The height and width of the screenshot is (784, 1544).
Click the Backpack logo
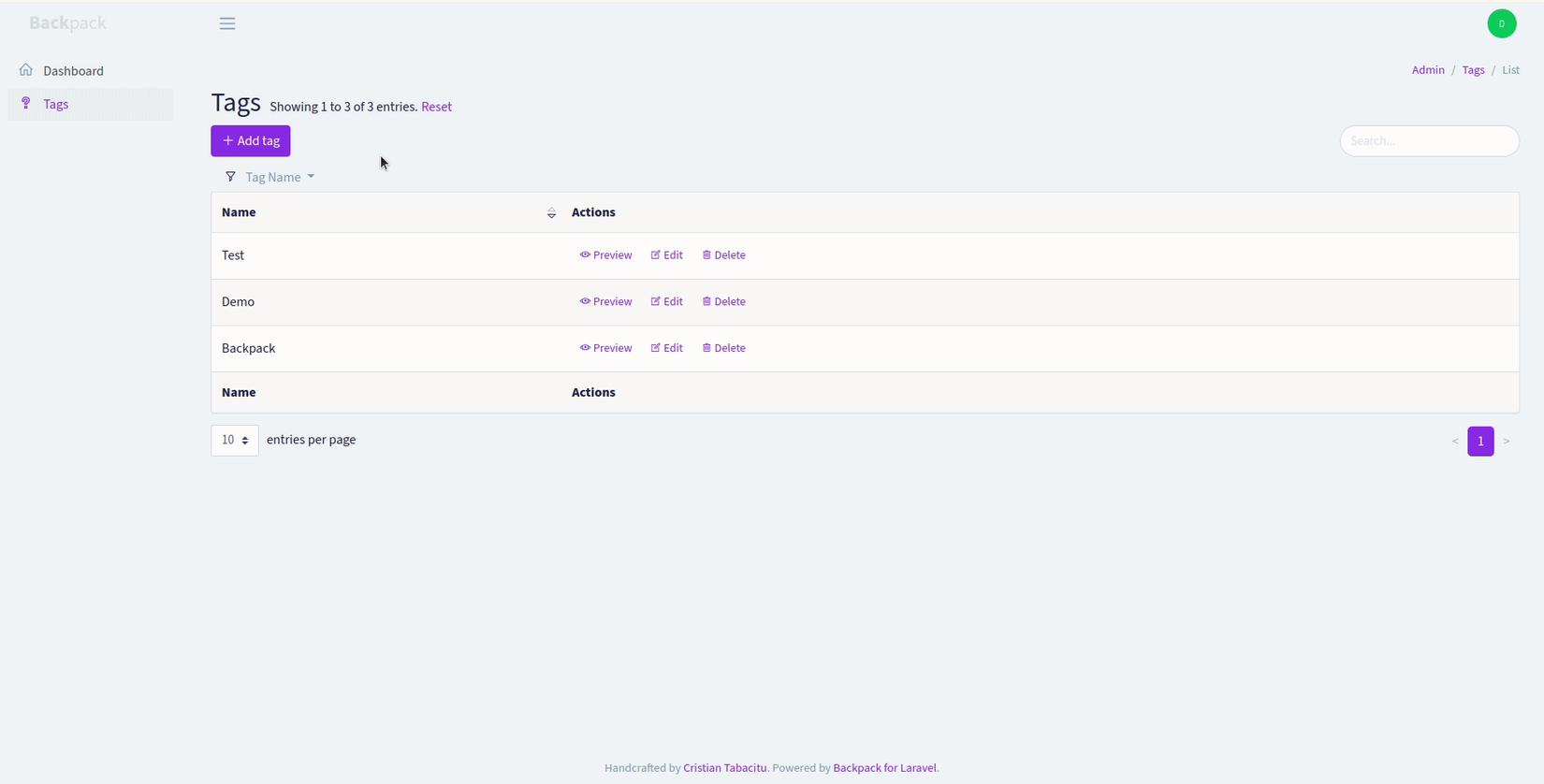pyautogui.click(x=67, y=23)
